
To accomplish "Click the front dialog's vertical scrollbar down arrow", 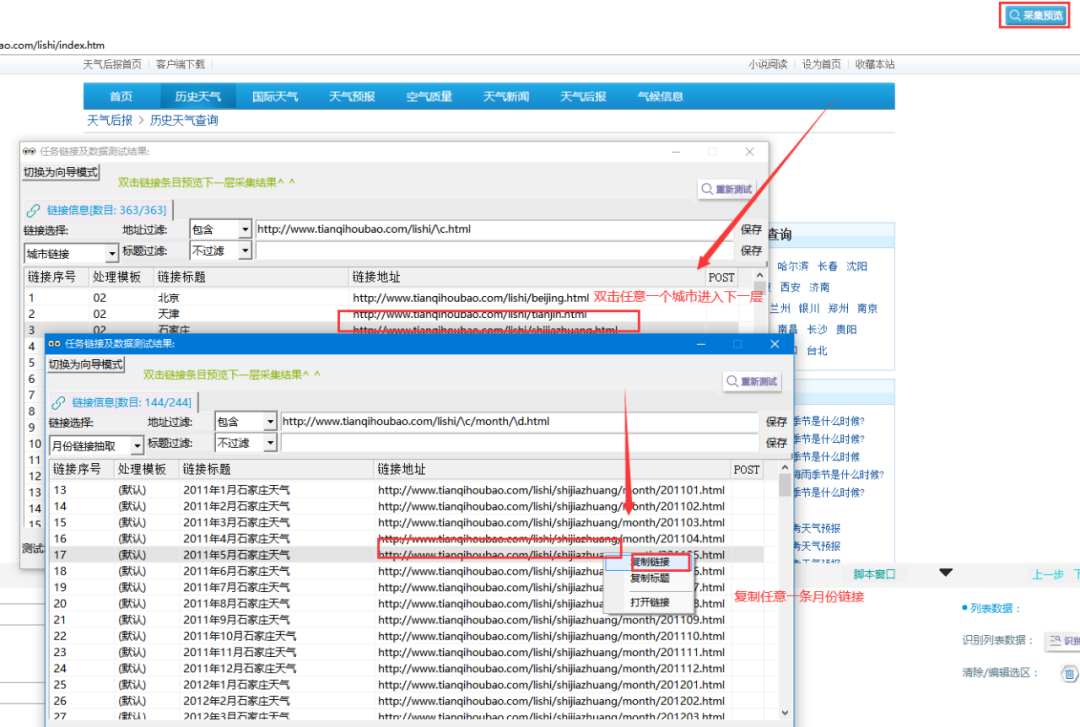I will click(x=785, y=718).
